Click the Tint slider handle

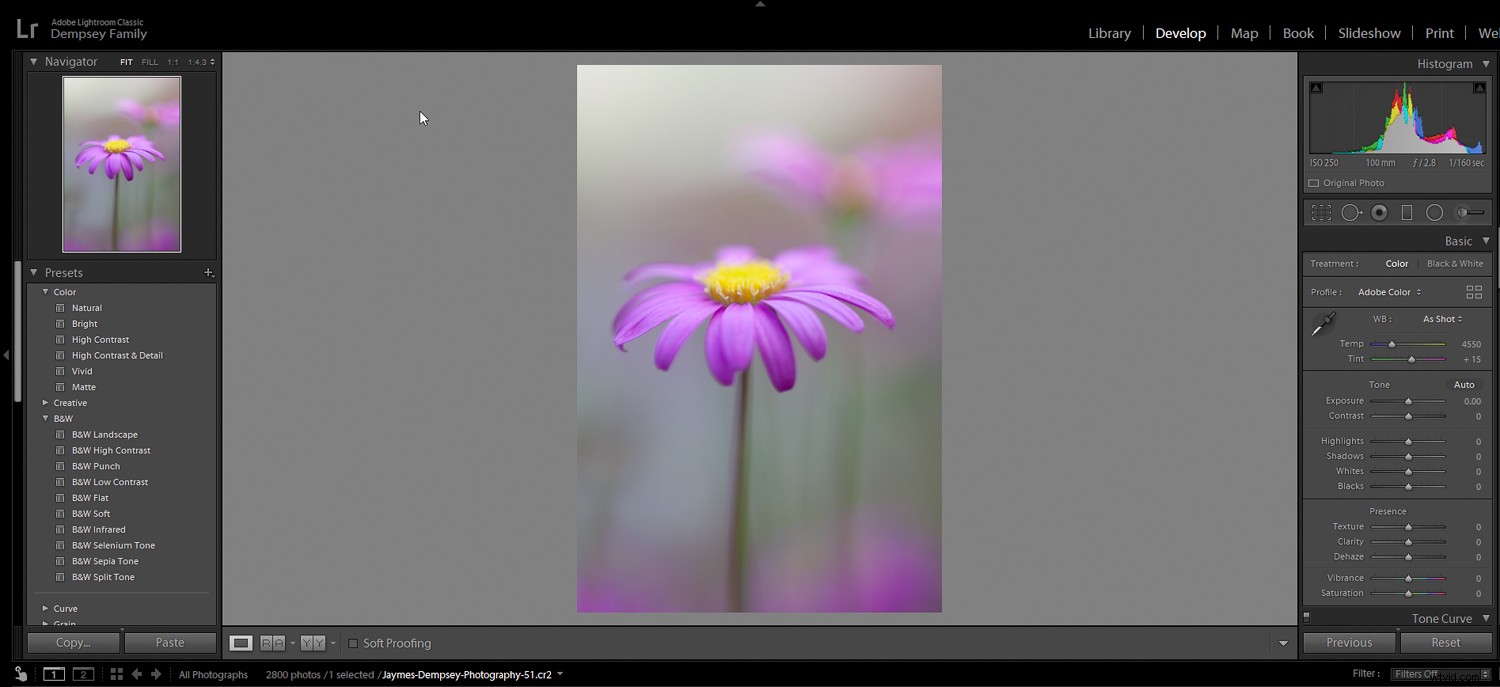coord(1411,358)
